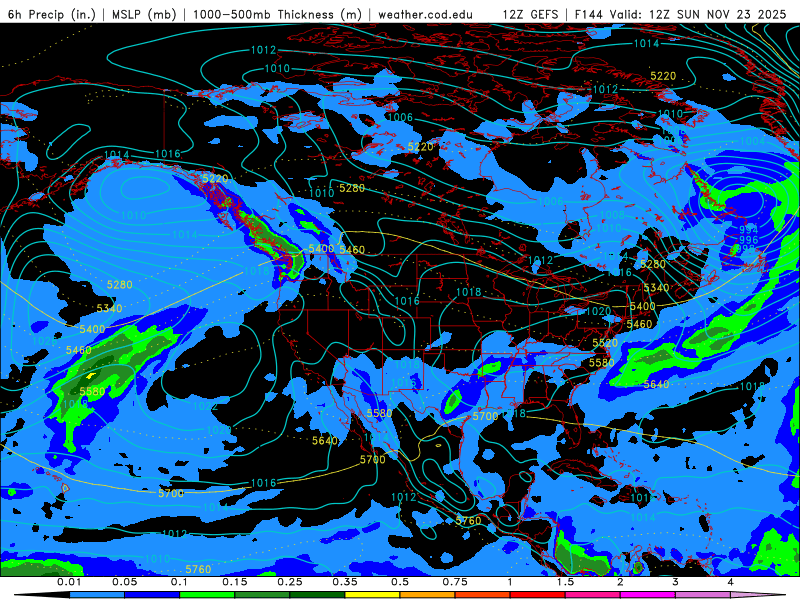Image resolution: width=800 pixels, height=600 pixels.
Task: Click the bright green 0.1–0.15 legend swatch
Action: pos(207,595)
